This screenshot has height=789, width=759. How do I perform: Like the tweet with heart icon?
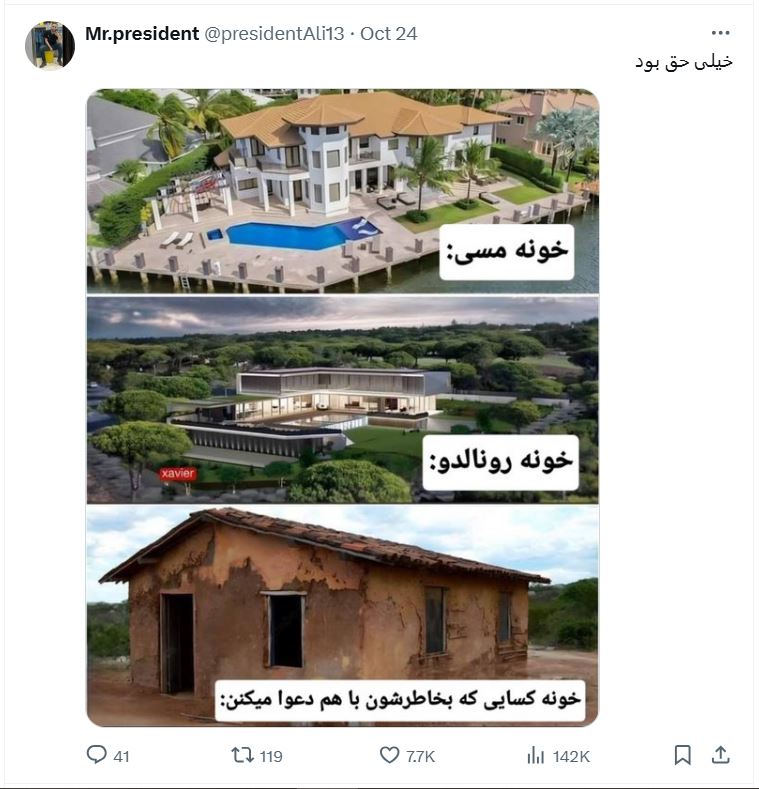pyautogui.click(x=389, y=755)
